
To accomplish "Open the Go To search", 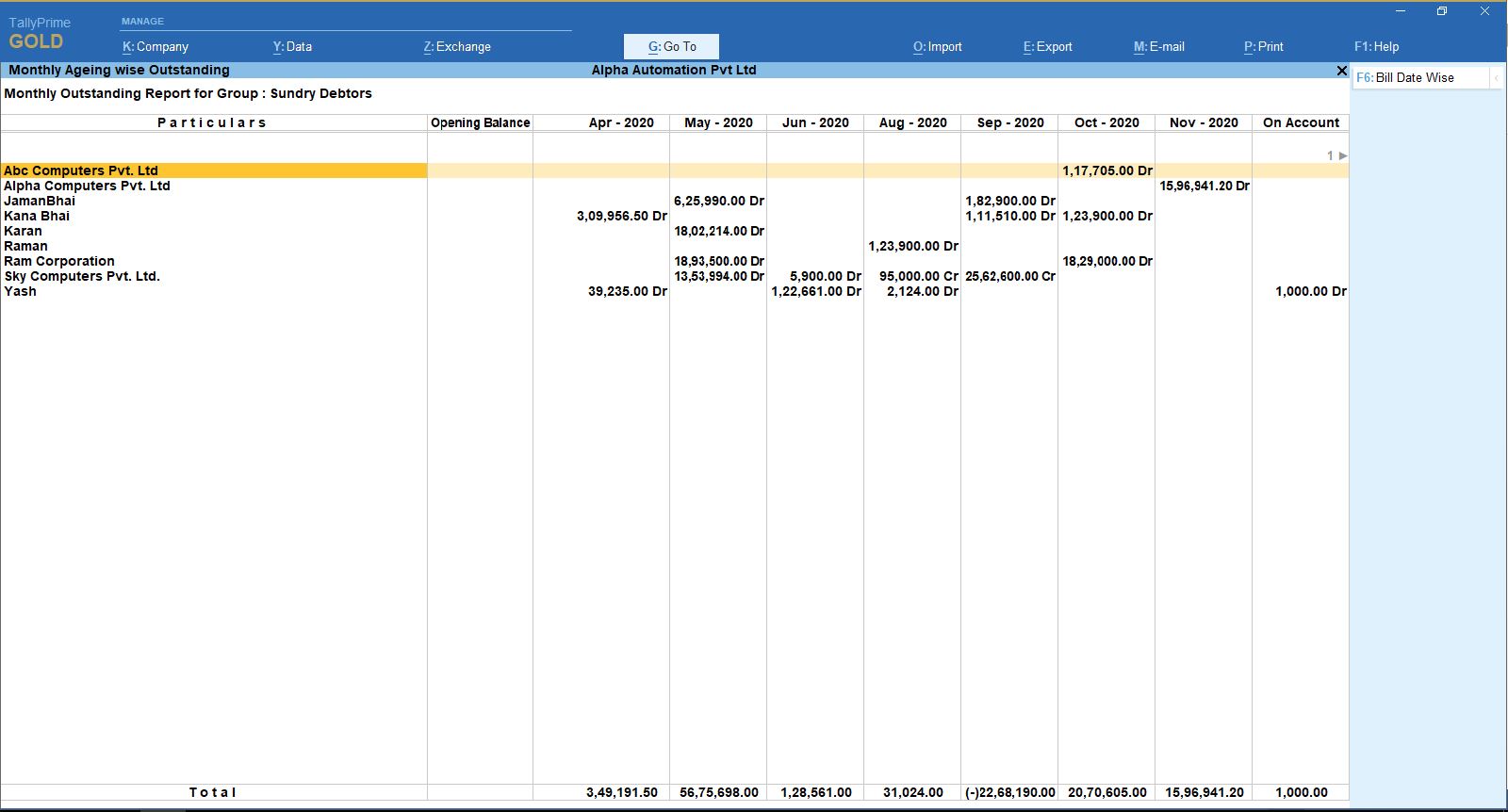I will pyautogui.click(x=671, y=46).
